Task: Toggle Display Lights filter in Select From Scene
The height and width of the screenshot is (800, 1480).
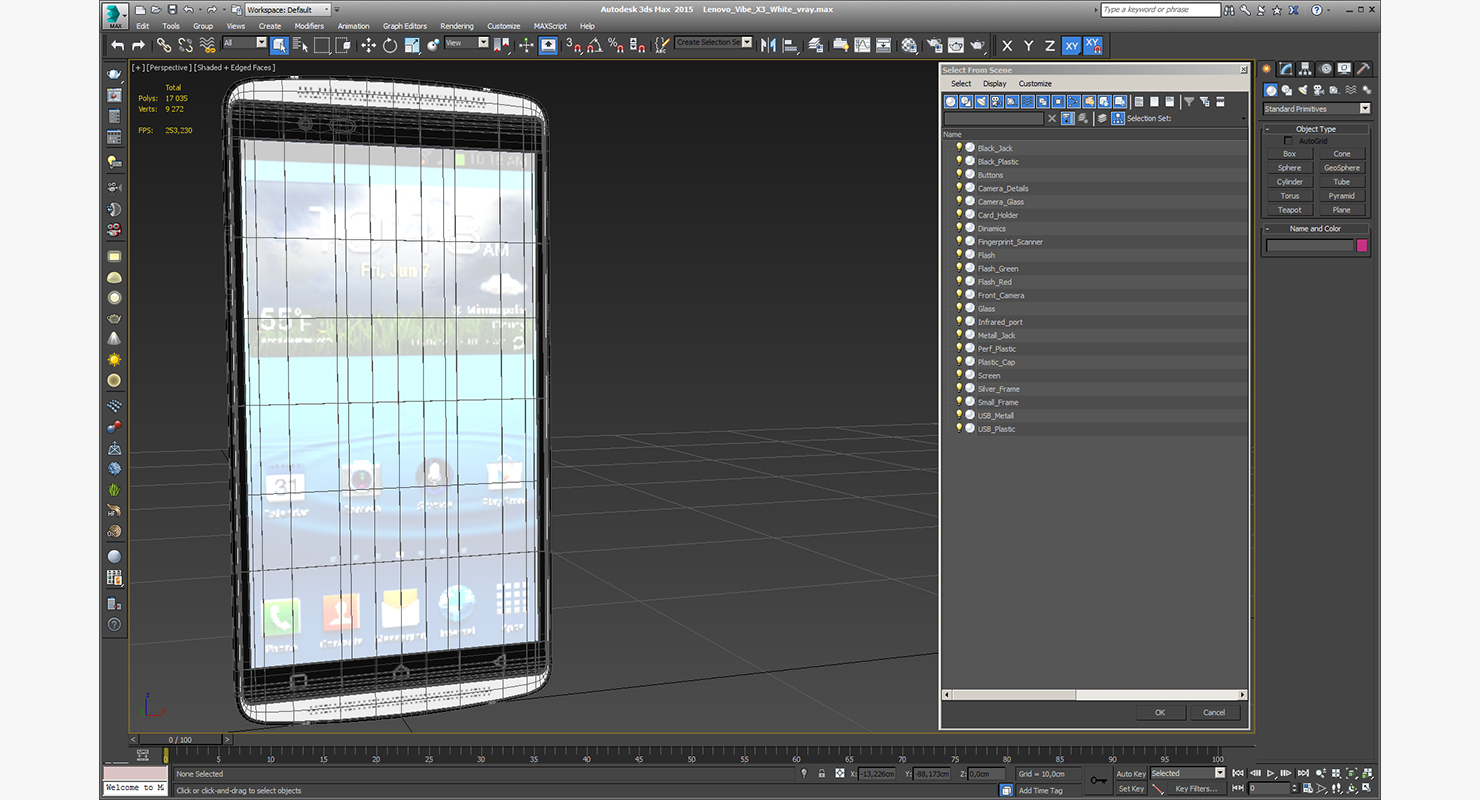Action: click(x=981, y=101)
